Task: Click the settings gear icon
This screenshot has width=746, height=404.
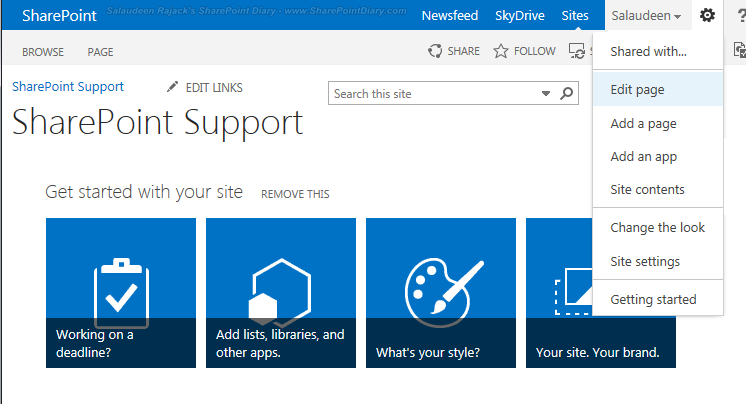Action: click(707, 15)
